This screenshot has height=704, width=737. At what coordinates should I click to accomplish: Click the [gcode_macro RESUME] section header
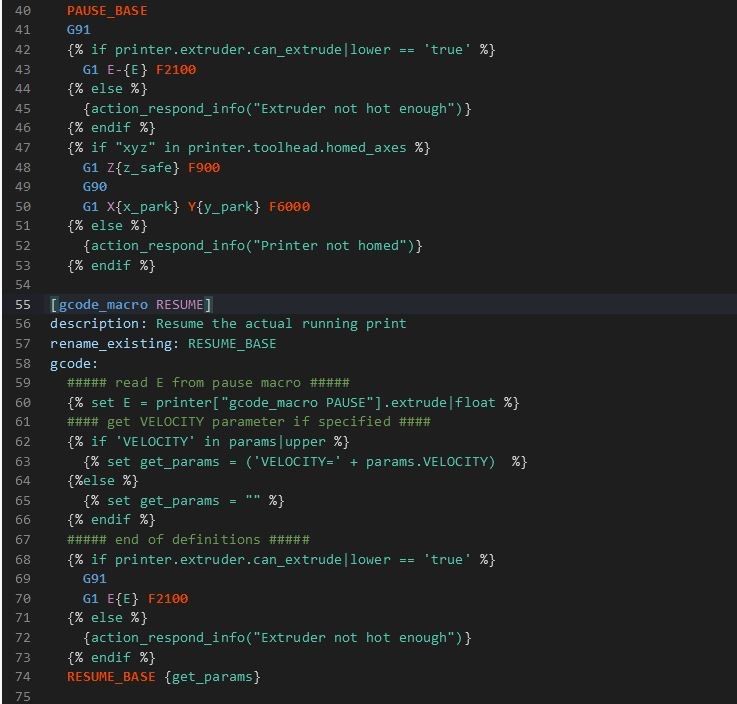131,305
